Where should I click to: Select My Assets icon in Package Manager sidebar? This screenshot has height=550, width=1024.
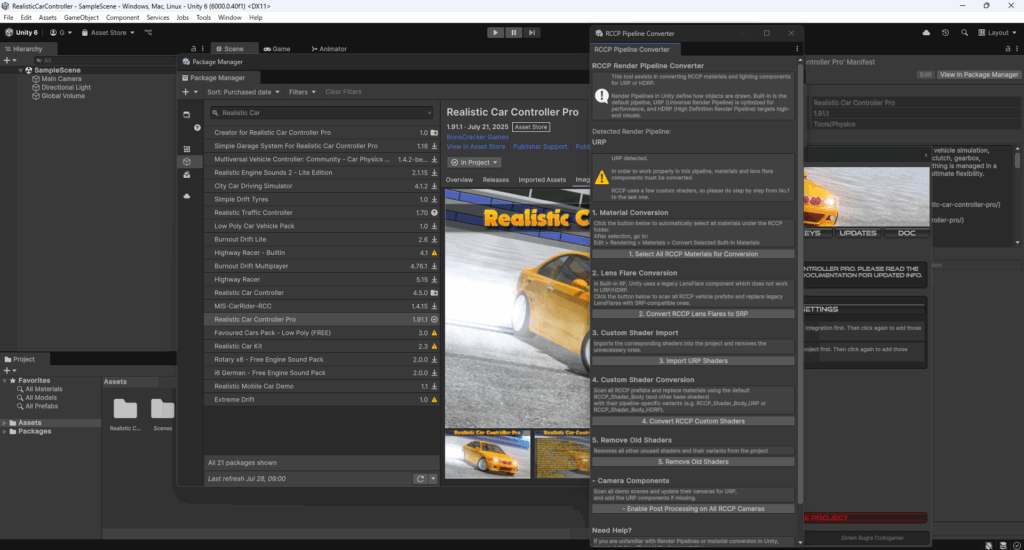coord(185,161)
